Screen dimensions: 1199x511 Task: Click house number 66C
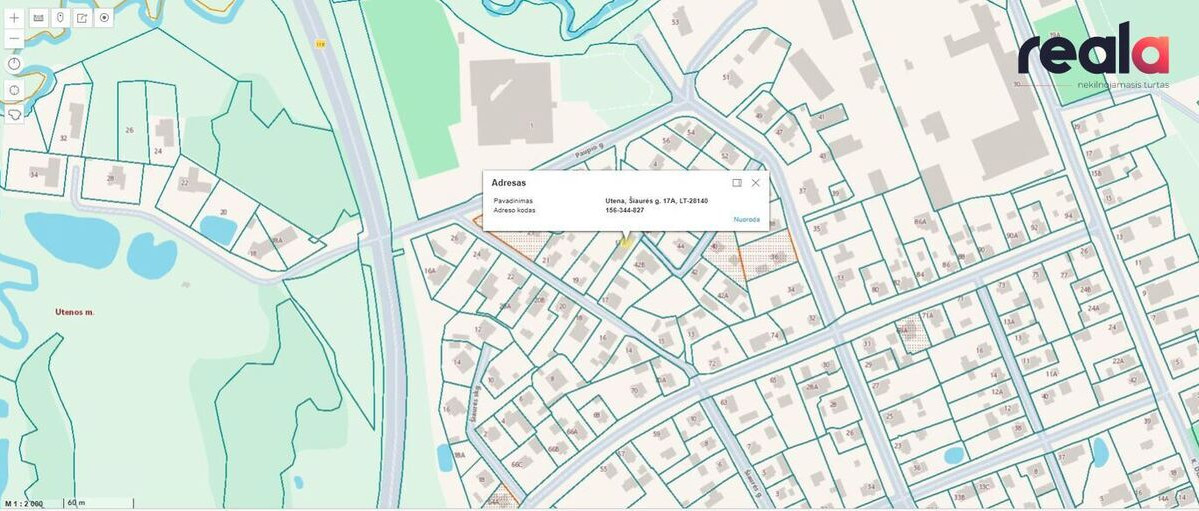(x=517, y=464)
